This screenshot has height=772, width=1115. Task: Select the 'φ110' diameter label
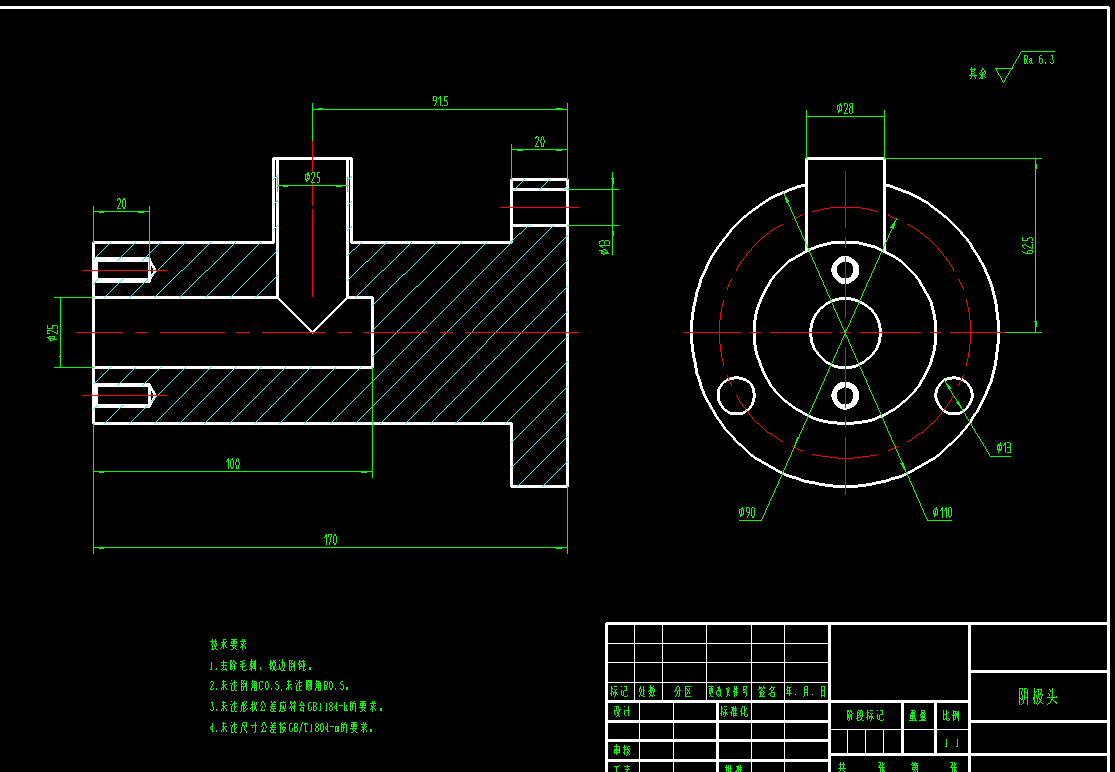click(x=941, y=513)
